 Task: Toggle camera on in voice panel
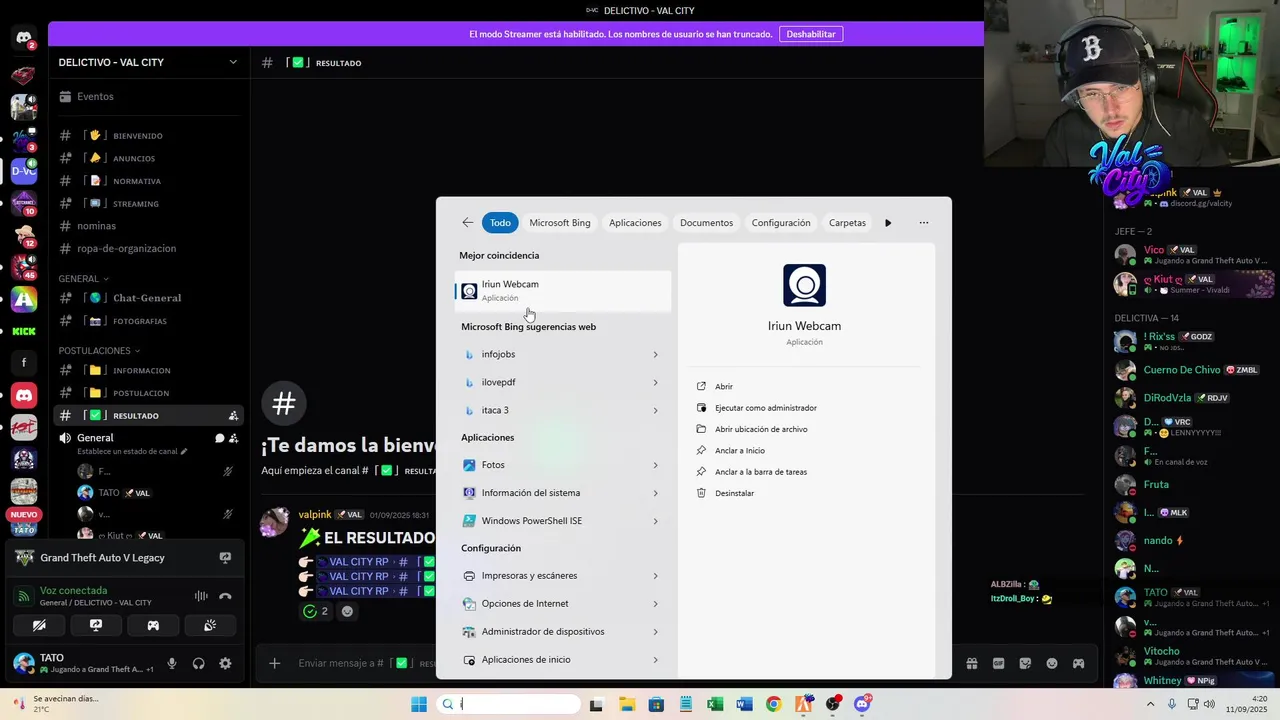[x=39, y=625]
